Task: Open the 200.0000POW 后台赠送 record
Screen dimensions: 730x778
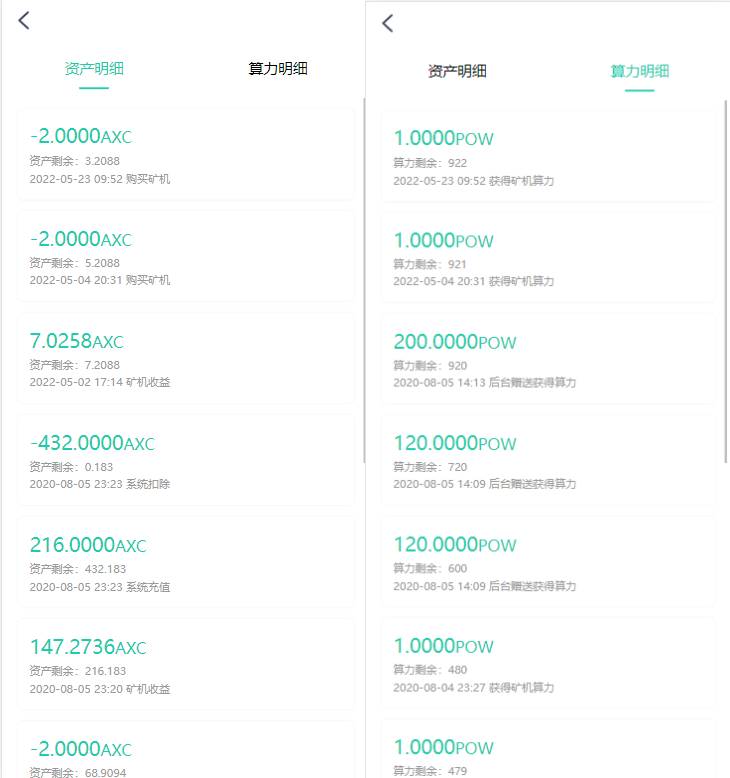Action: pyautogui.click(x=548, y=361)
